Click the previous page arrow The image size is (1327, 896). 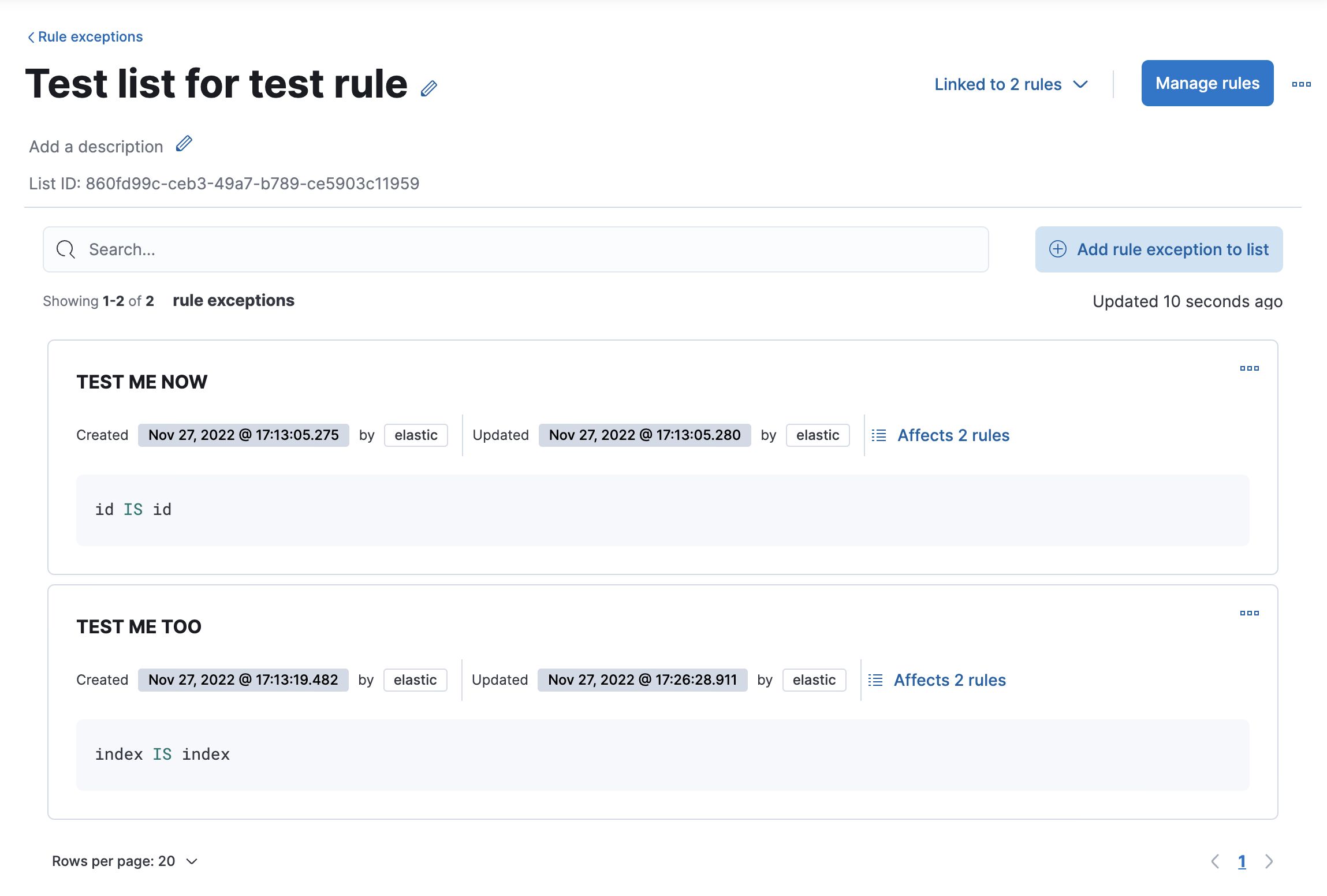pyautogui.click(x=1215, y=861)
